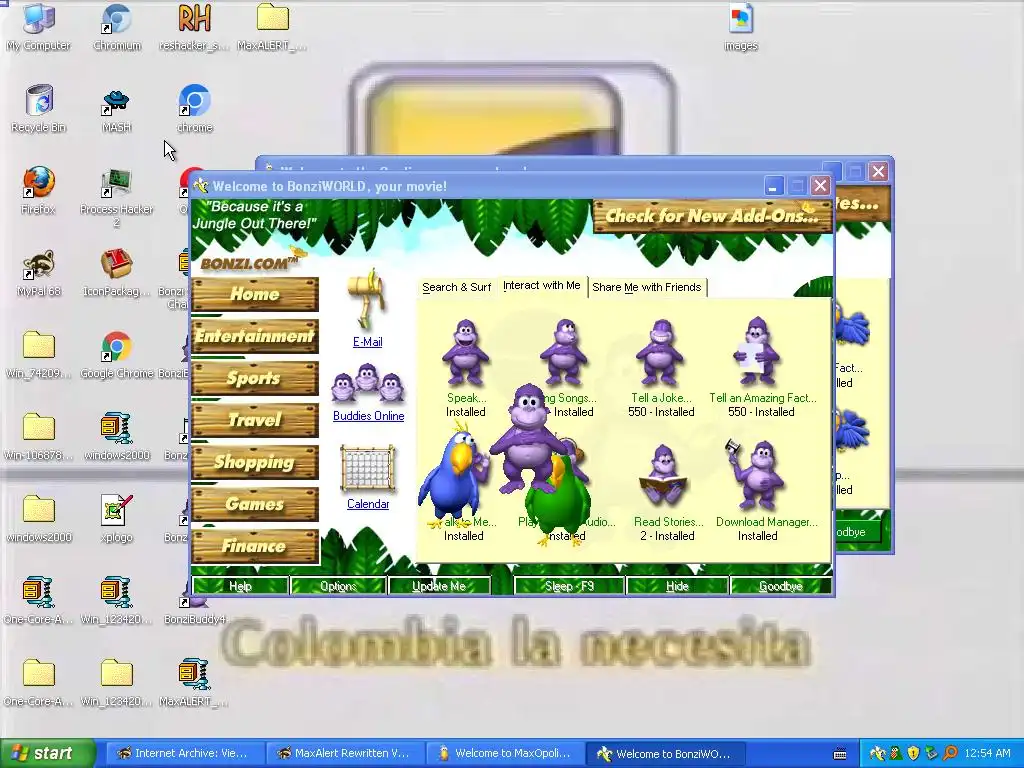
Task: Click the Calendar grid icon
Action: pos(368,468)
